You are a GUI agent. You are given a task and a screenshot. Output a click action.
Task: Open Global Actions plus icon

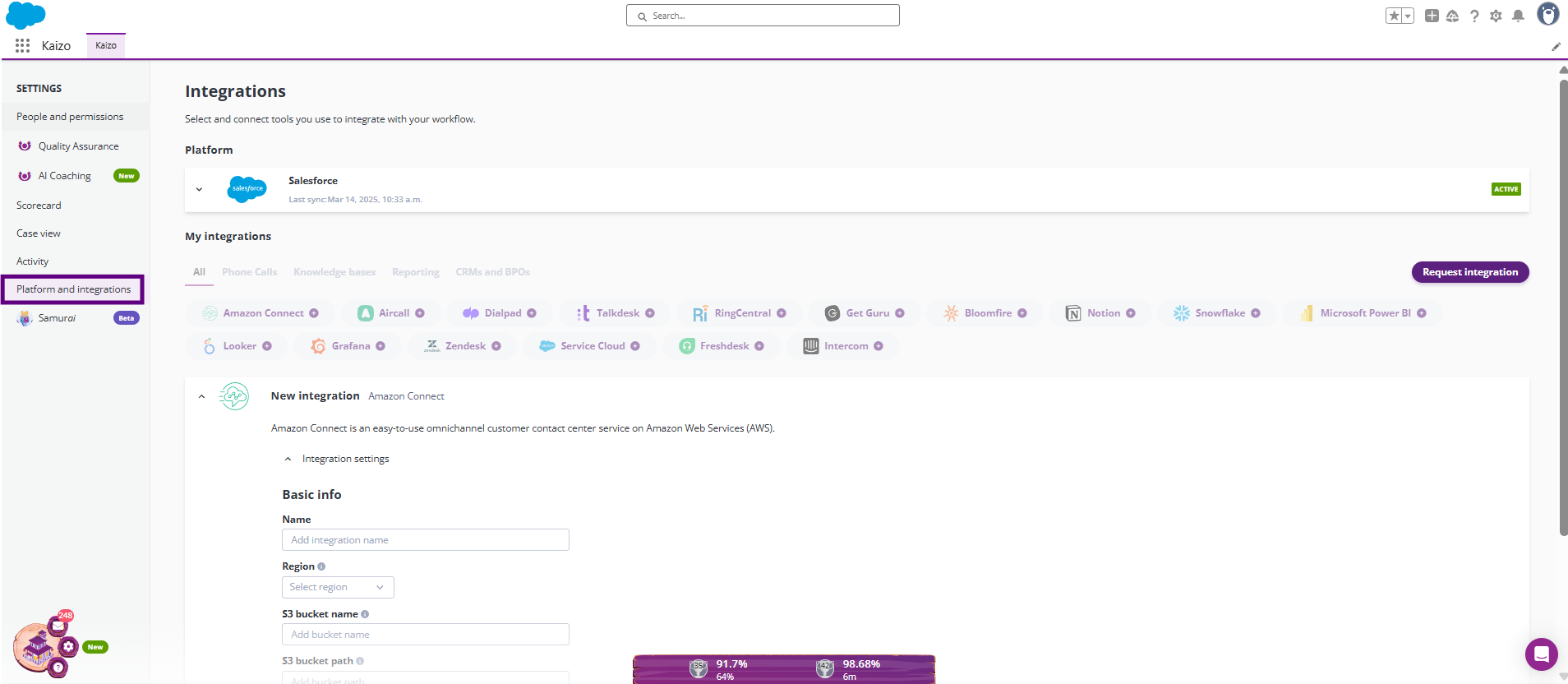(x=1432, y=16)
